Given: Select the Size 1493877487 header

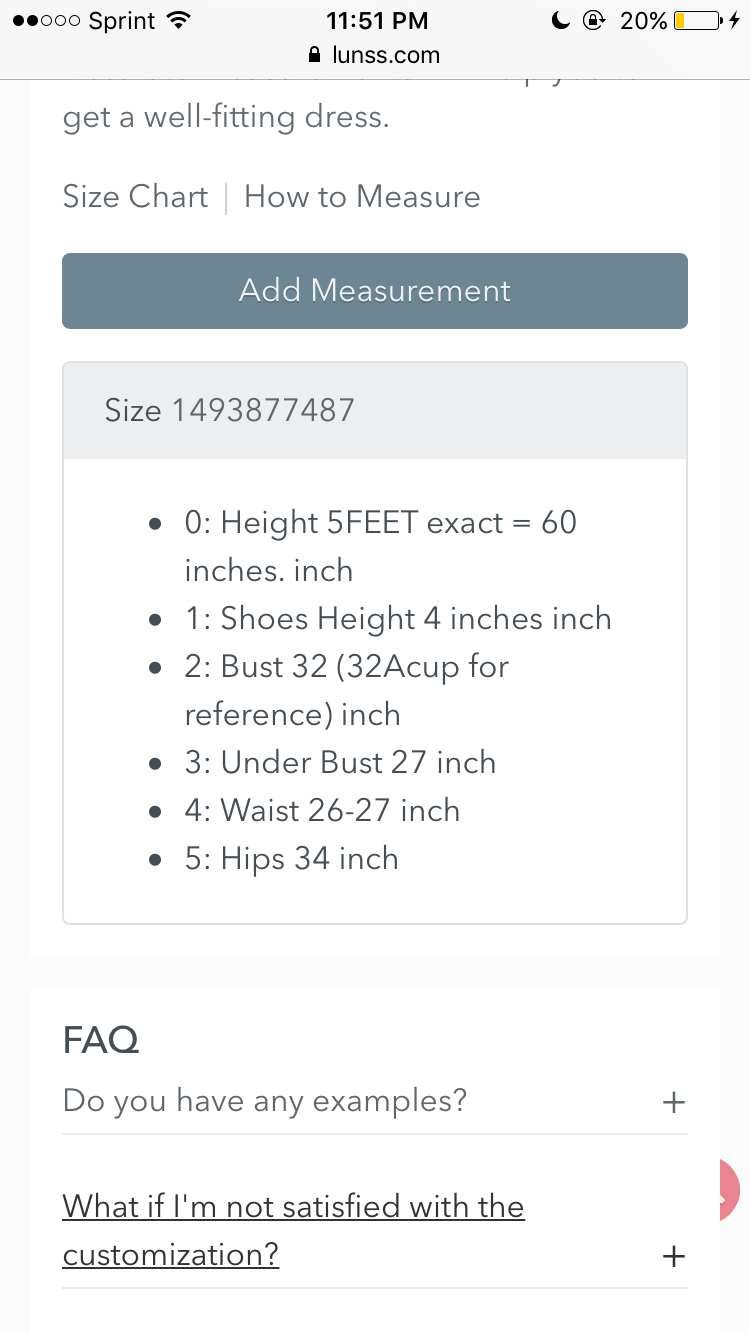Looking at the screenshot, I should pos(375,410).
